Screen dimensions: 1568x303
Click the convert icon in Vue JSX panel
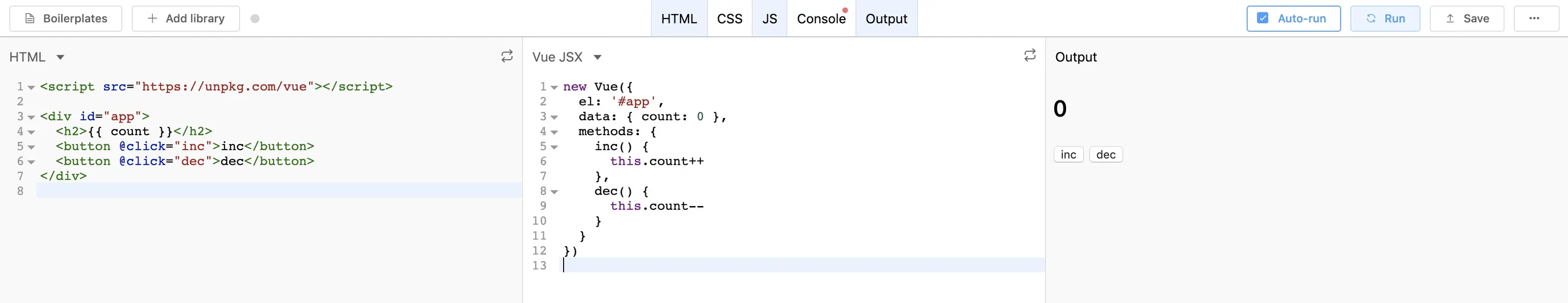click(x=1030, y=55)
